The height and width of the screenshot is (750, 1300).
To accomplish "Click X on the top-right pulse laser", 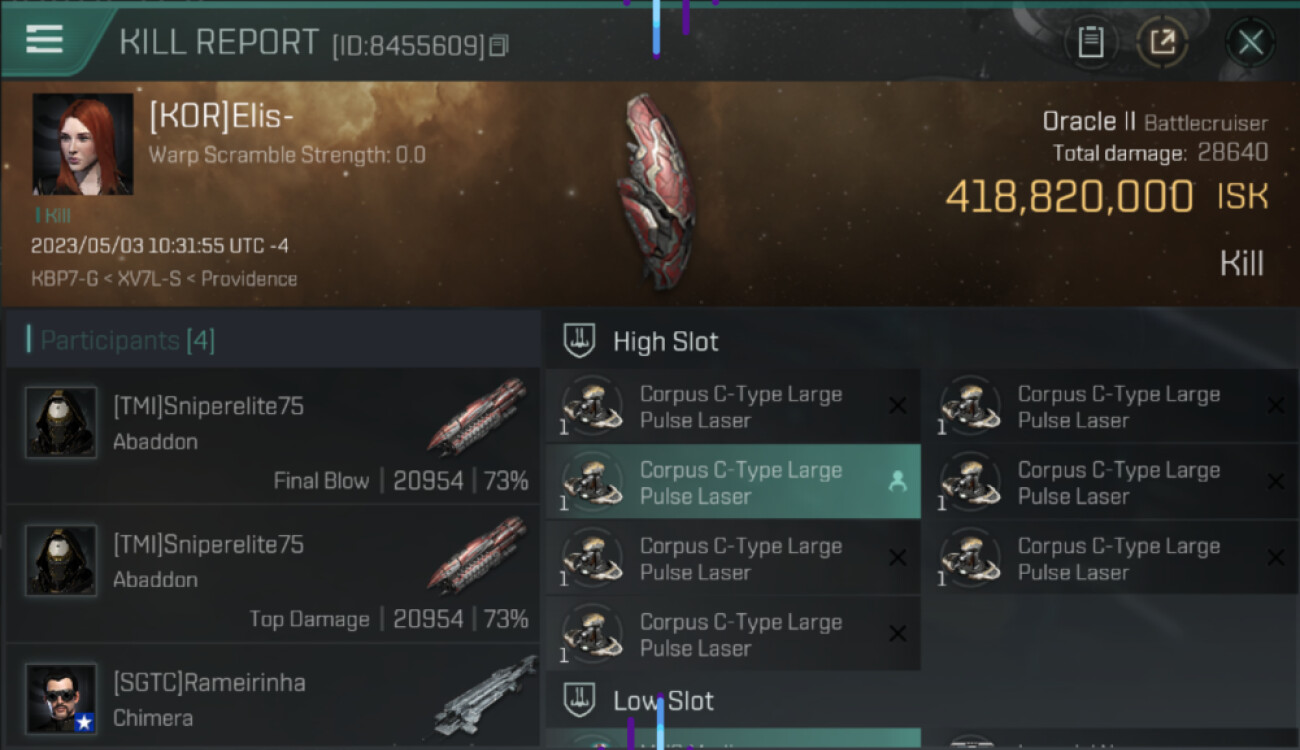I will point(1275,405).
